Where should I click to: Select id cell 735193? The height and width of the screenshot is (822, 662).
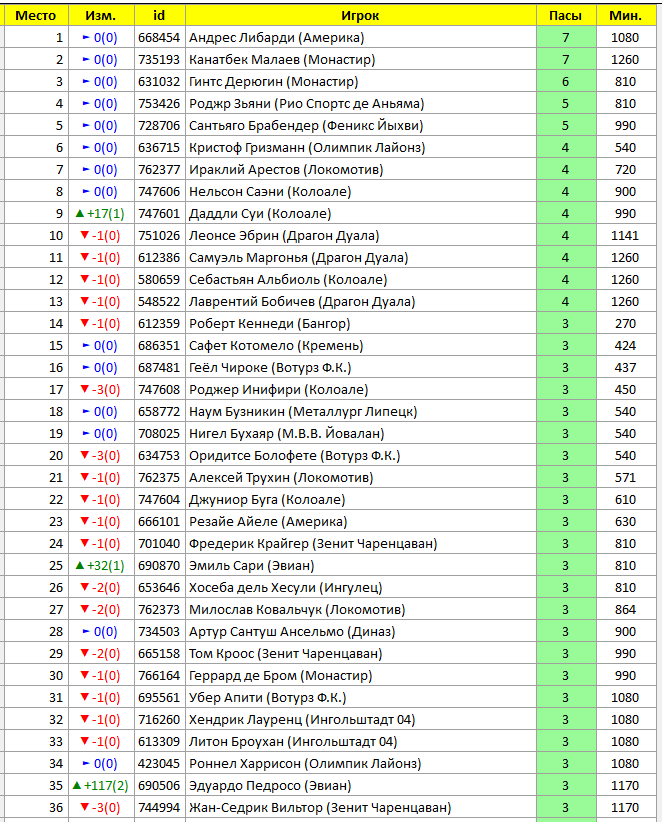click(160, 60)
